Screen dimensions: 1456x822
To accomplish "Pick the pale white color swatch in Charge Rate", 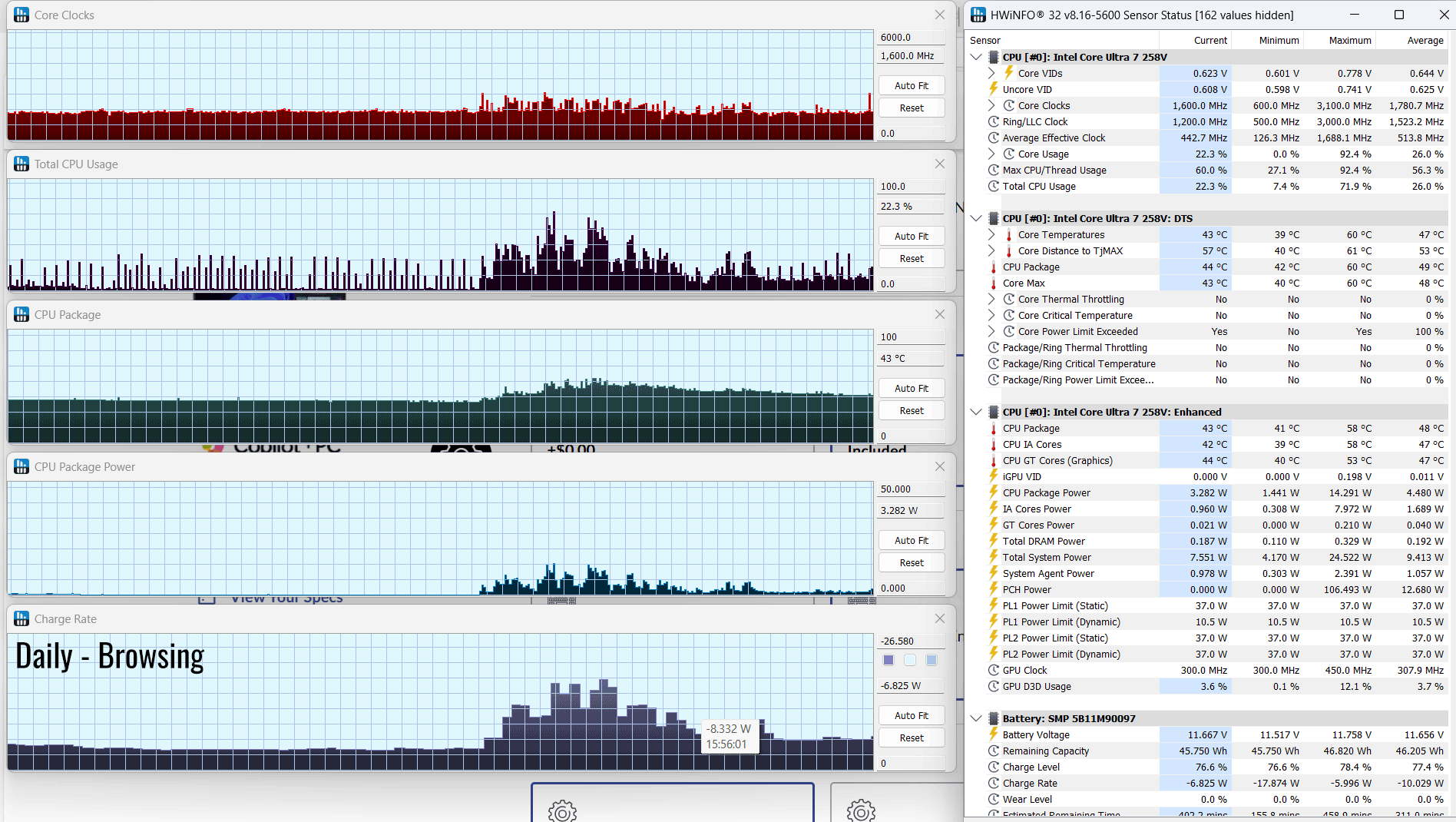I will (910, 660).
